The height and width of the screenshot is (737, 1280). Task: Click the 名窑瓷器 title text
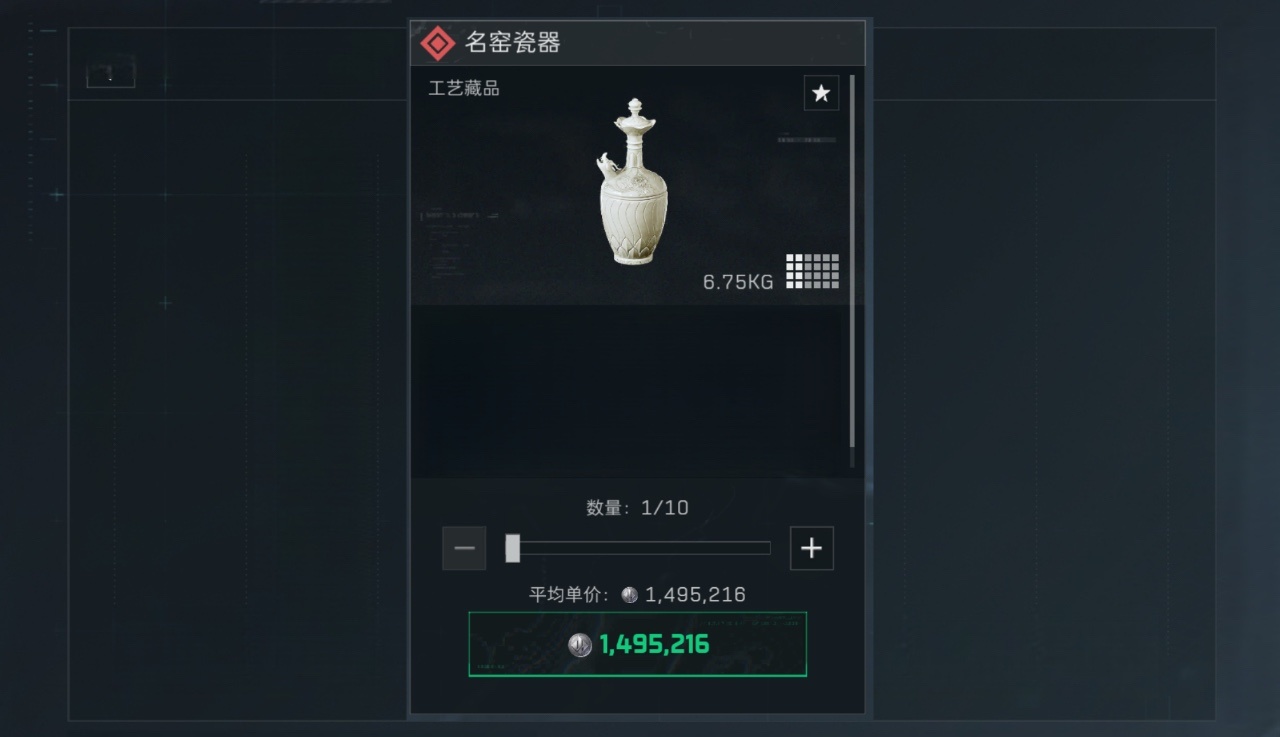point(512,43)
